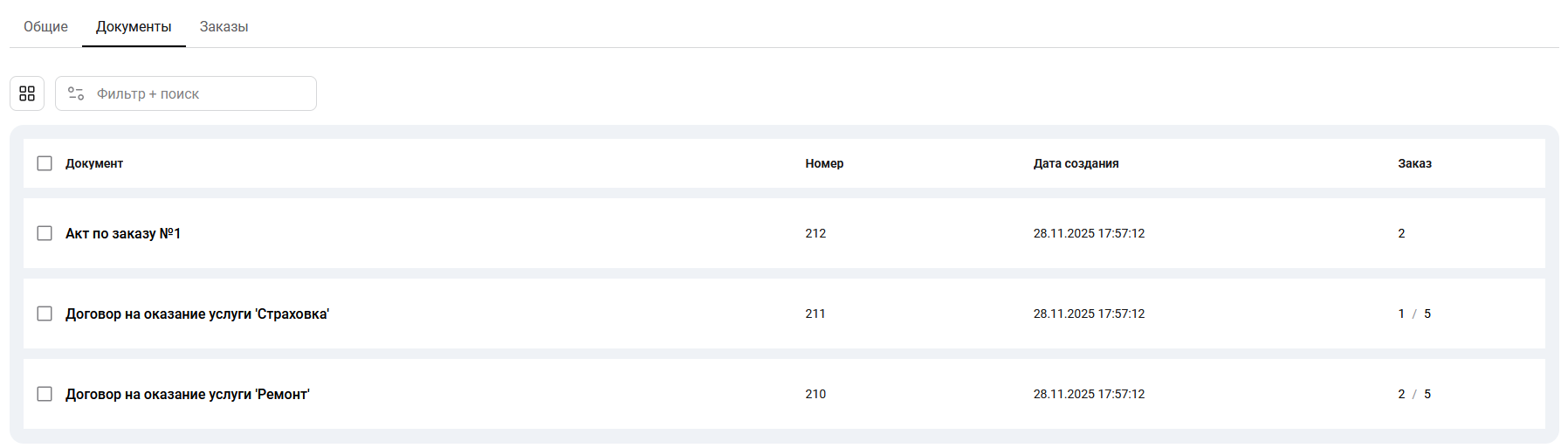Sort by the Номер column header
1568x448 pixels.
coord(824,163)
